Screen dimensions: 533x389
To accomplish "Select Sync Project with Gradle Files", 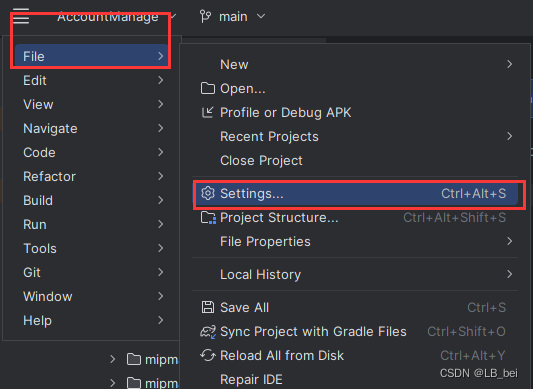I will [x=356, y=332].
